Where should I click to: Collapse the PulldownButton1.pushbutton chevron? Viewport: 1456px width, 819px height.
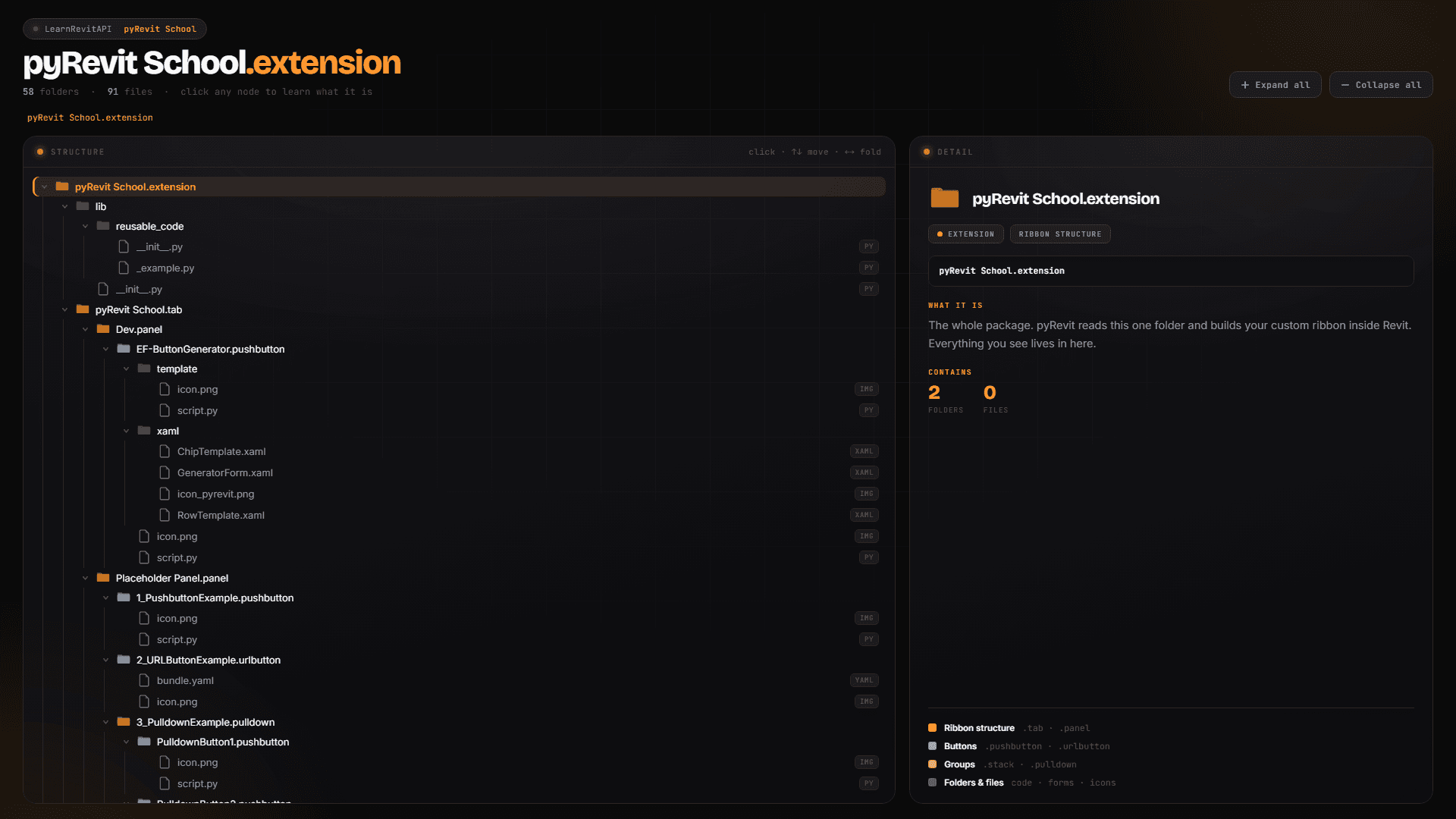[x=127, y=742]
